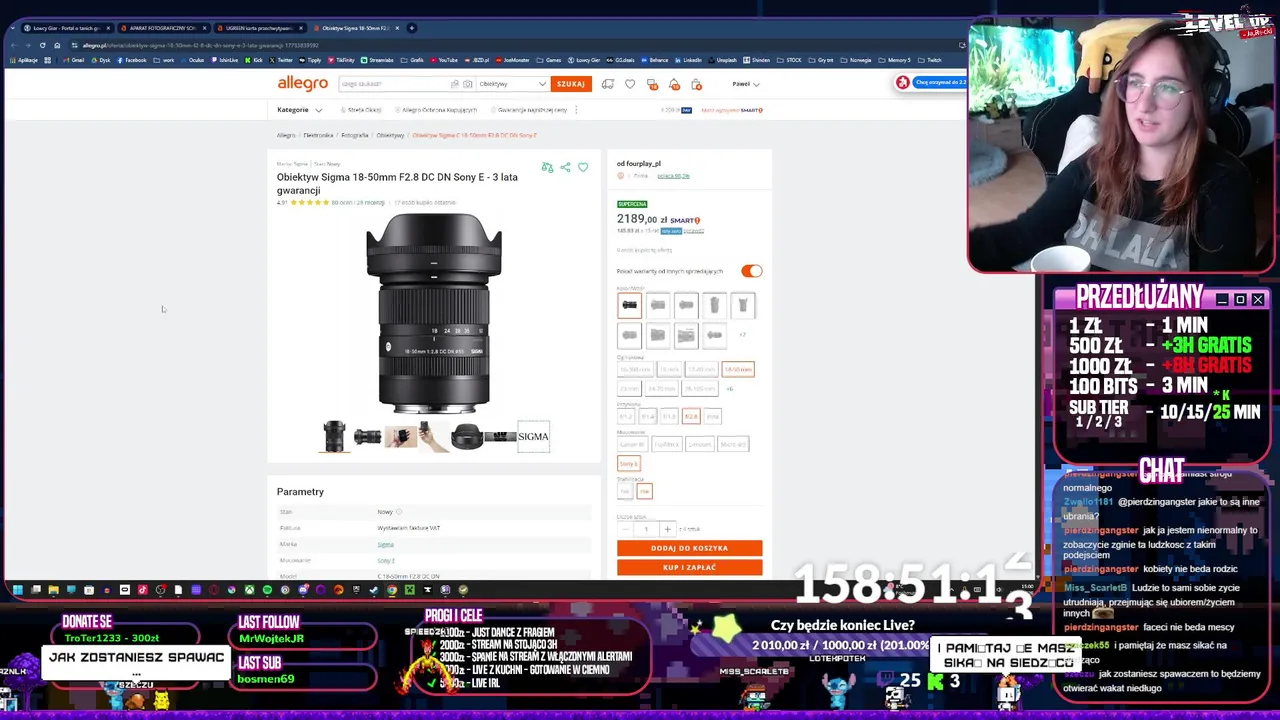
Task: Select the f/2.8 aperture option
Action: coord(691,416)
